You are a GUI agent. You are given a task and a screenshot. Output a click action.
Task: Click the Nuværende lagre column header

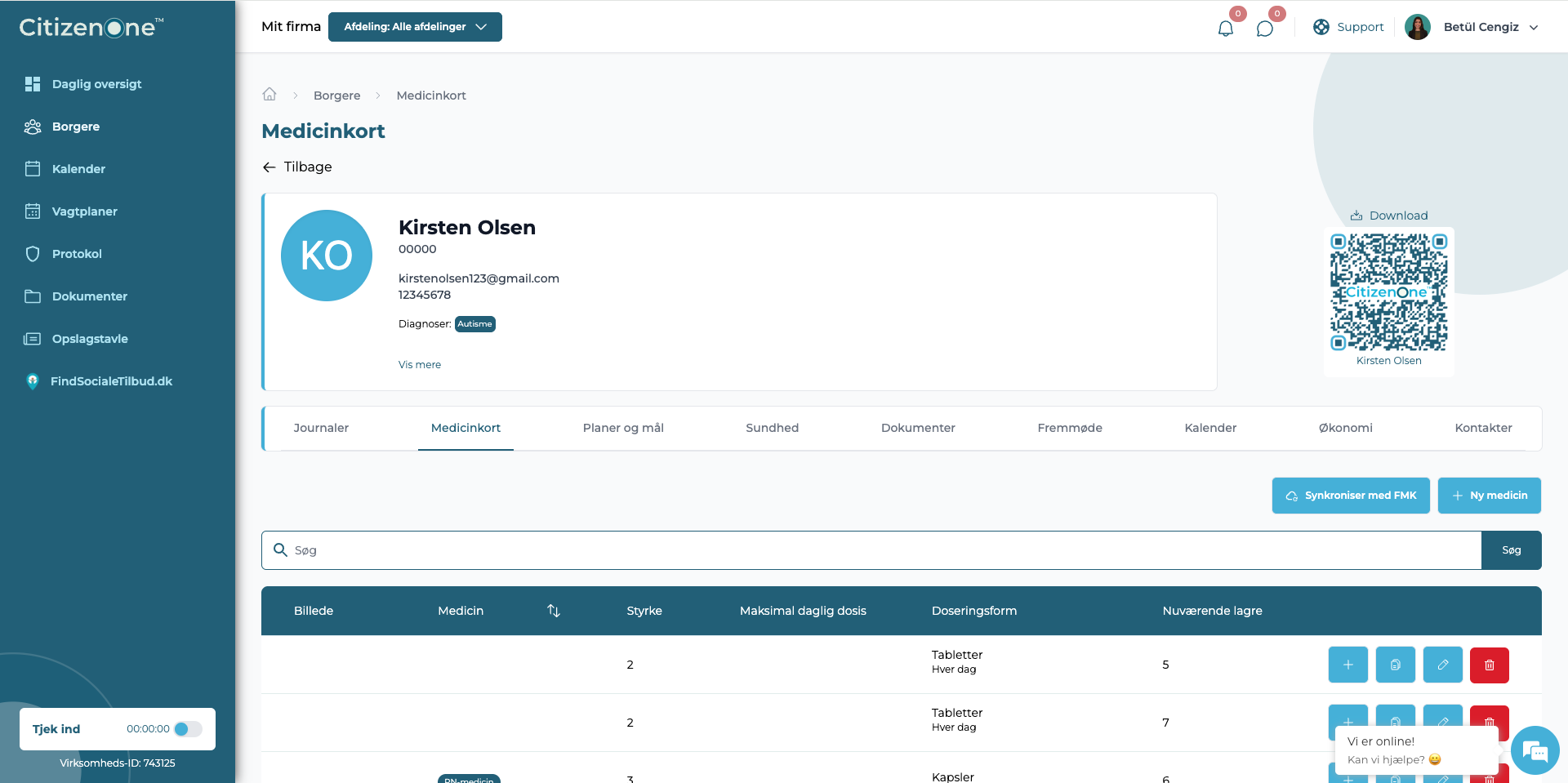click(x=1212, y=611)
